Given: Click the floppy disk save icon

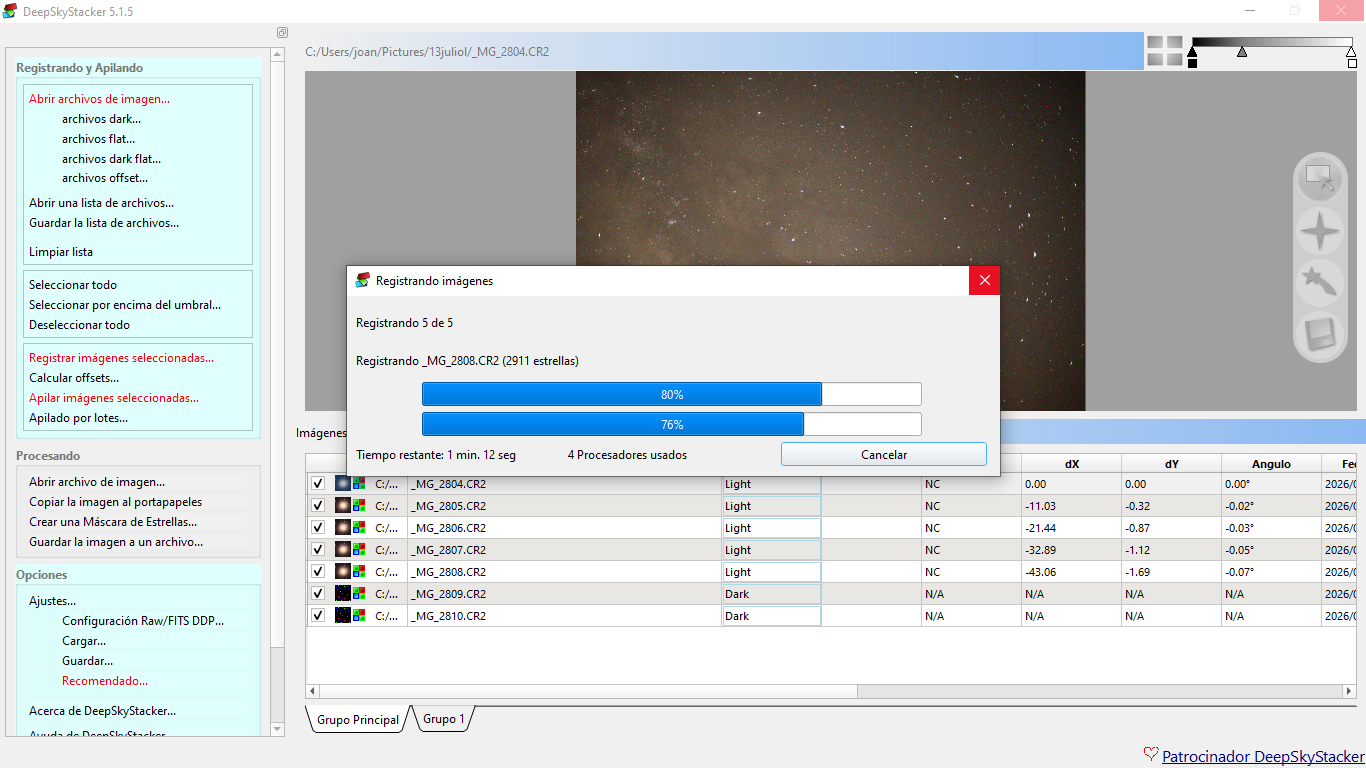Looking at the screenshot, I should pos(1320,335).
